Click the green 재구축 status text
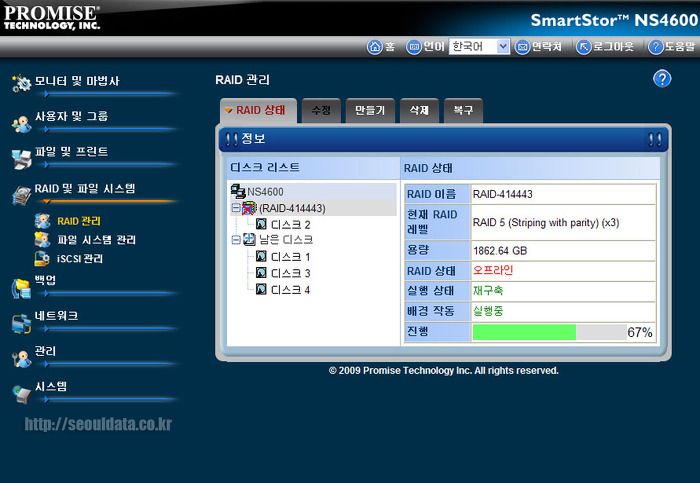The height and width of the screenshot is (483, 700). point(488,291)
